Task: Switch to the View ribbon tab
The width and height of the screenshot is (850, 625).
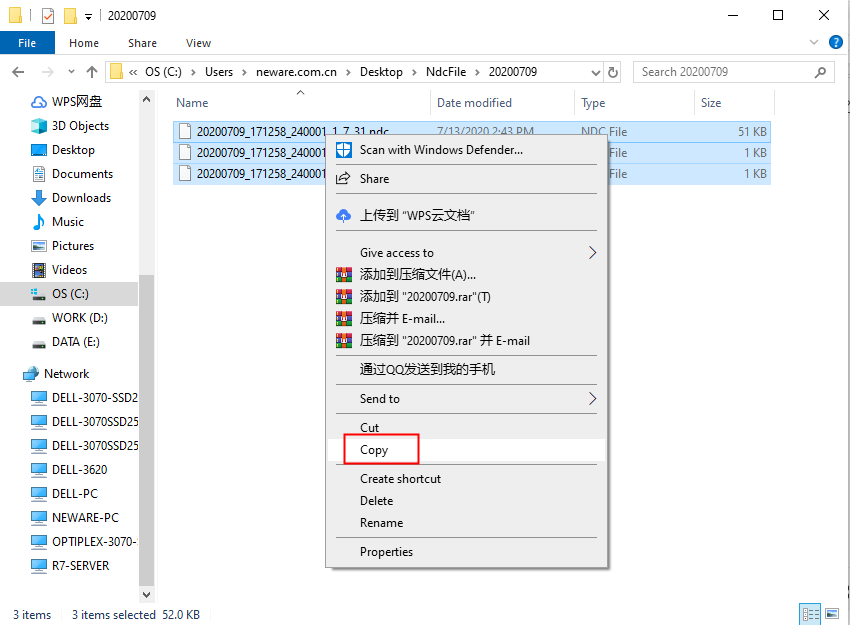Action: (x=198, y=43)
